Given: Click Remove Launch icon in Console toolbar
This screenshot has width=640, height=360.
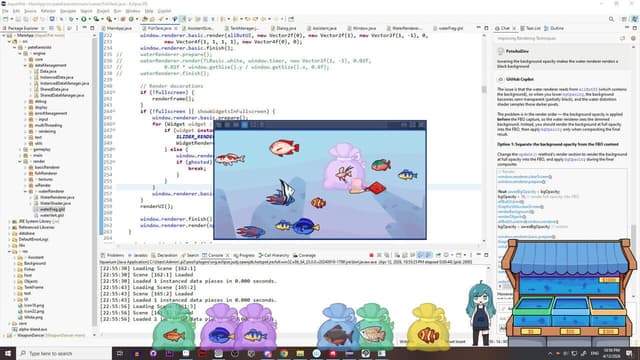Looking at the screenshot, I should tap(379, 255).
